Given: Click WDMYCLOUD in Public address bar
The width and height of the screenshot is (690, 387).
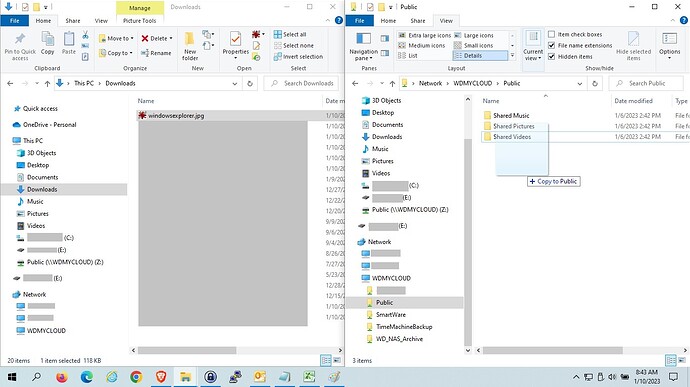Looking at the screenshot, I should coord(473,83).
